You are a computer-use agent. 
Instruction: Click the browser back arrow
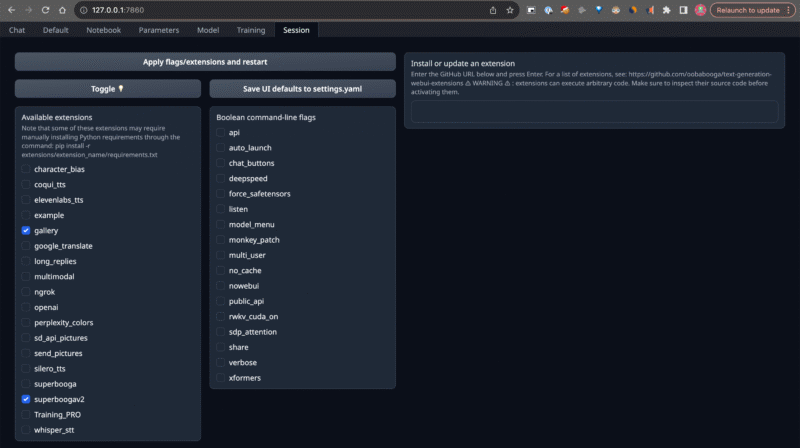click(x=11, y=10)
